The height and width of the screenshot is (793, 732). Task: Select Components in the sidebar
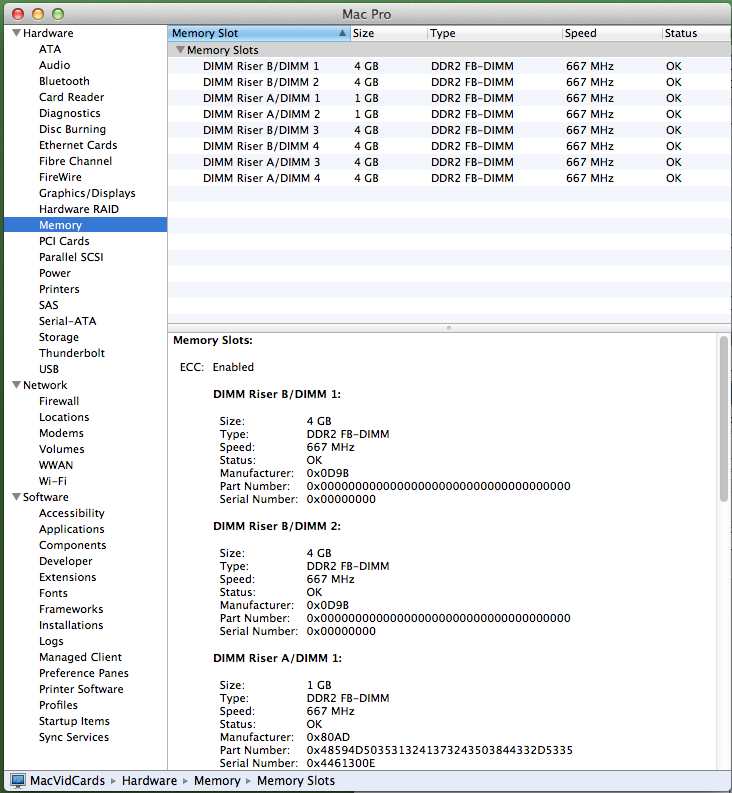point(73,545)
